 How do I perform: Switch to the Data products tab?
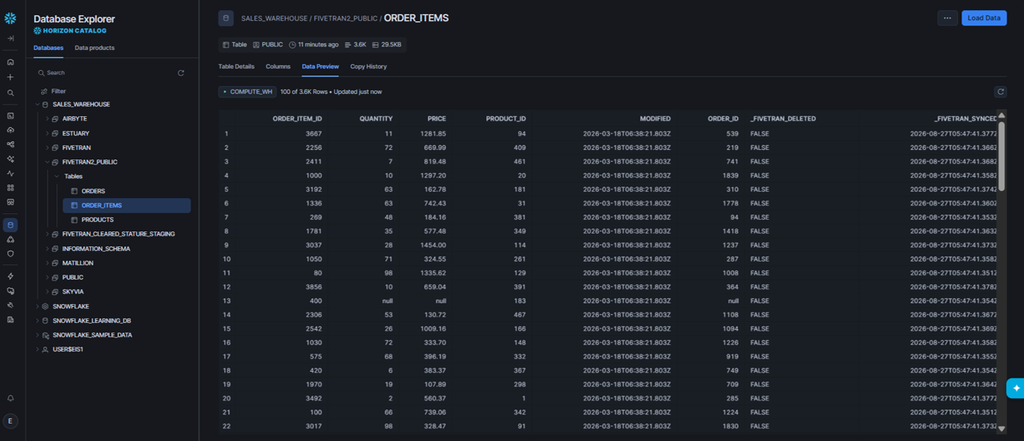point(95,48)
